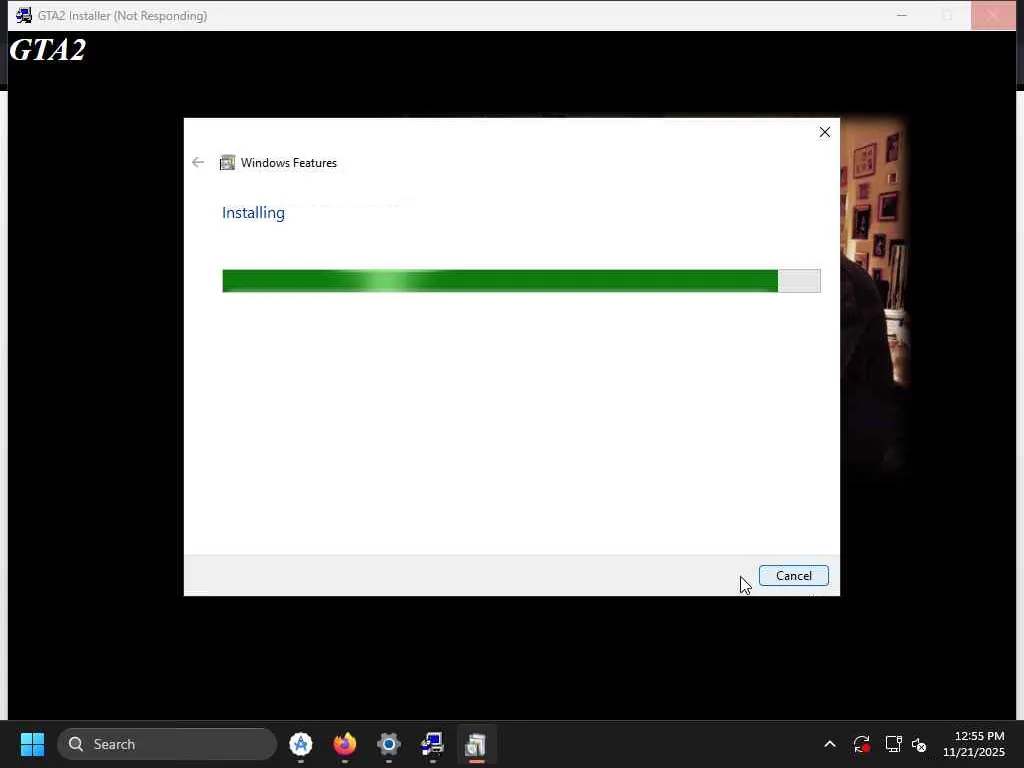Screen dimensions: 1024x768
Task: Show hidden system tray icons
Action: coord(829,744)
